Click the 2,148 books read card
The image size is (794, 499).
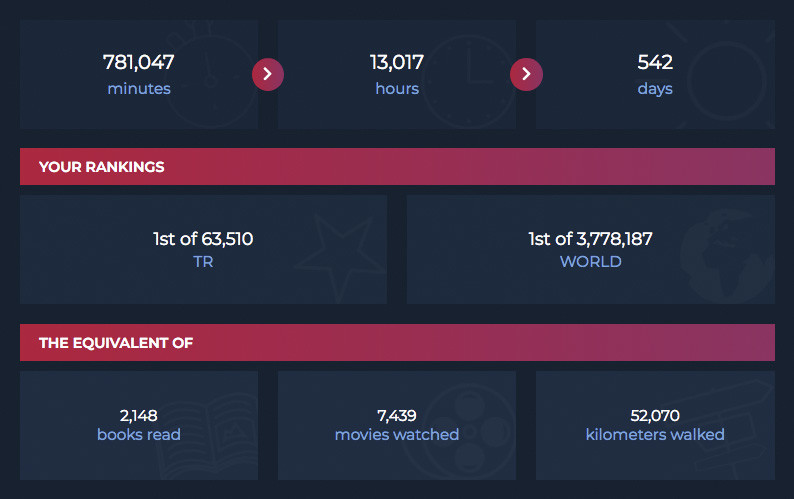coord(139,426)
